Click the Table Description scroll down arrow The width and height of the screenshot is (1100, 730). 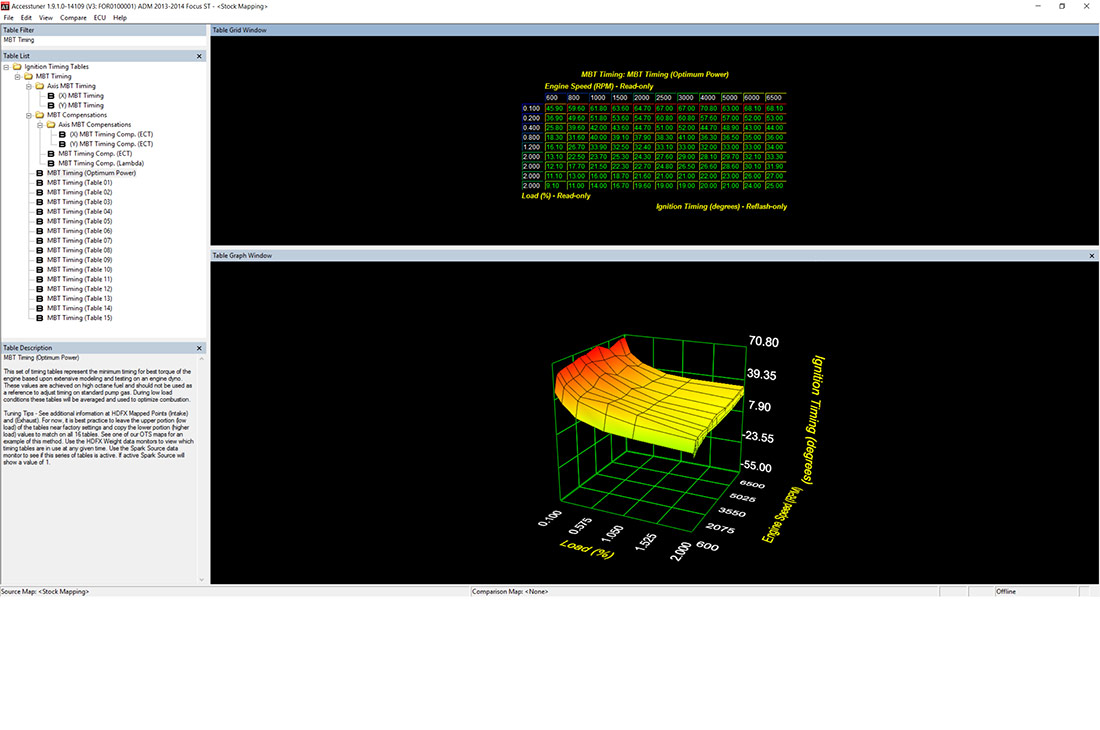pos(201,580)
